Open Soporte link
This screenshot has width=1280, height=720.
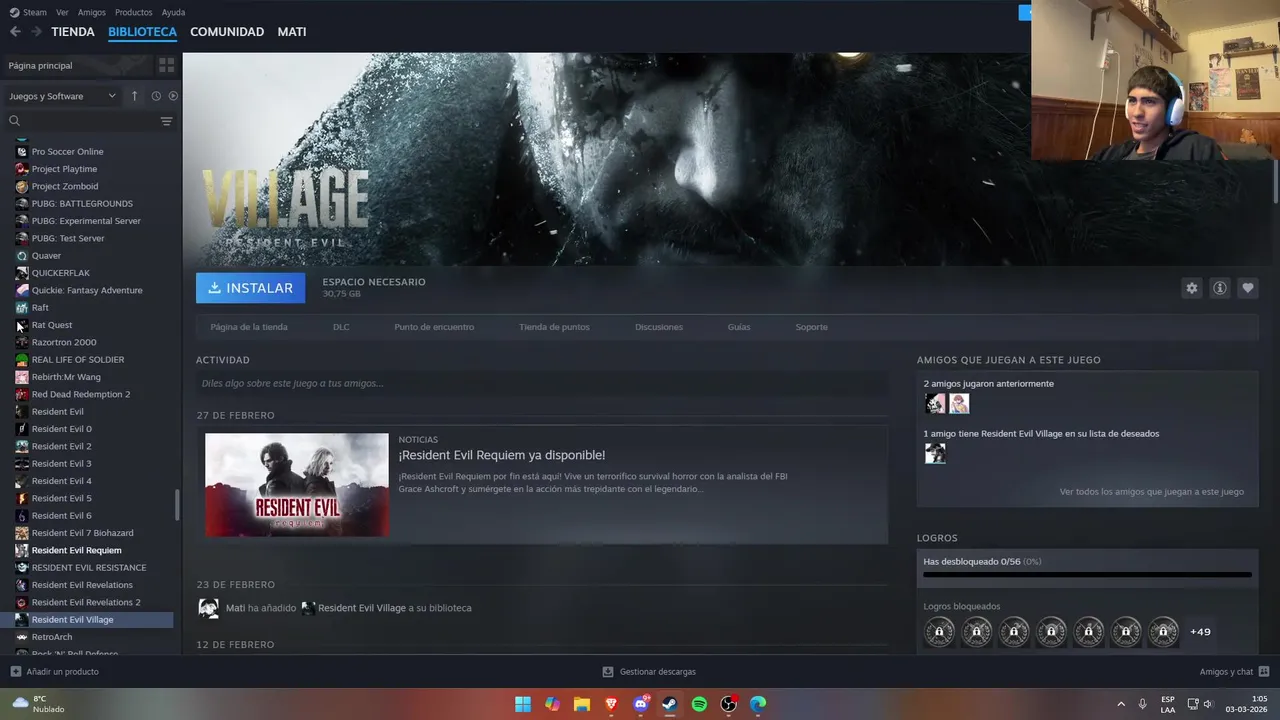(811, 327)
